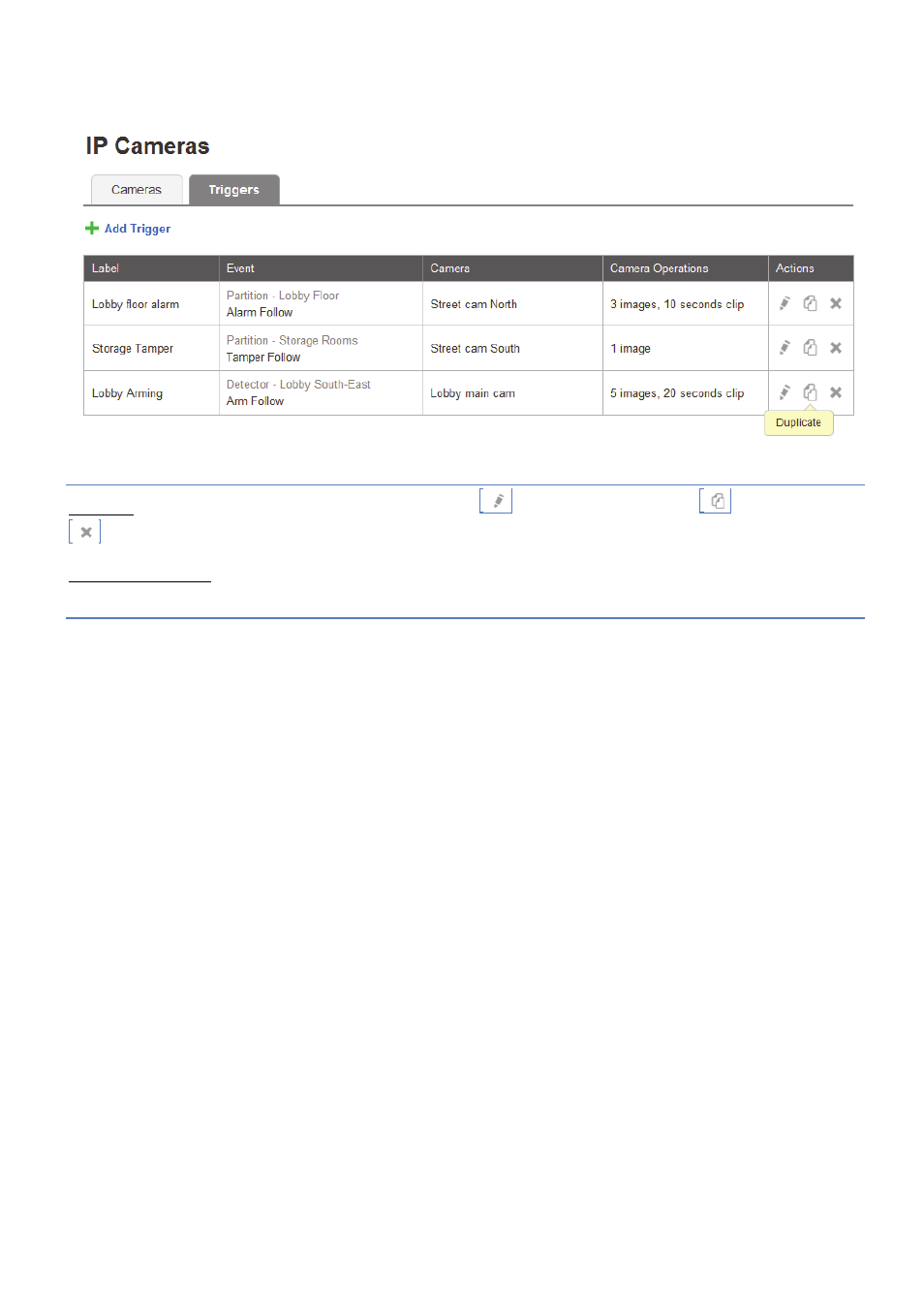Select the Triggers tab

pos(233,190)
